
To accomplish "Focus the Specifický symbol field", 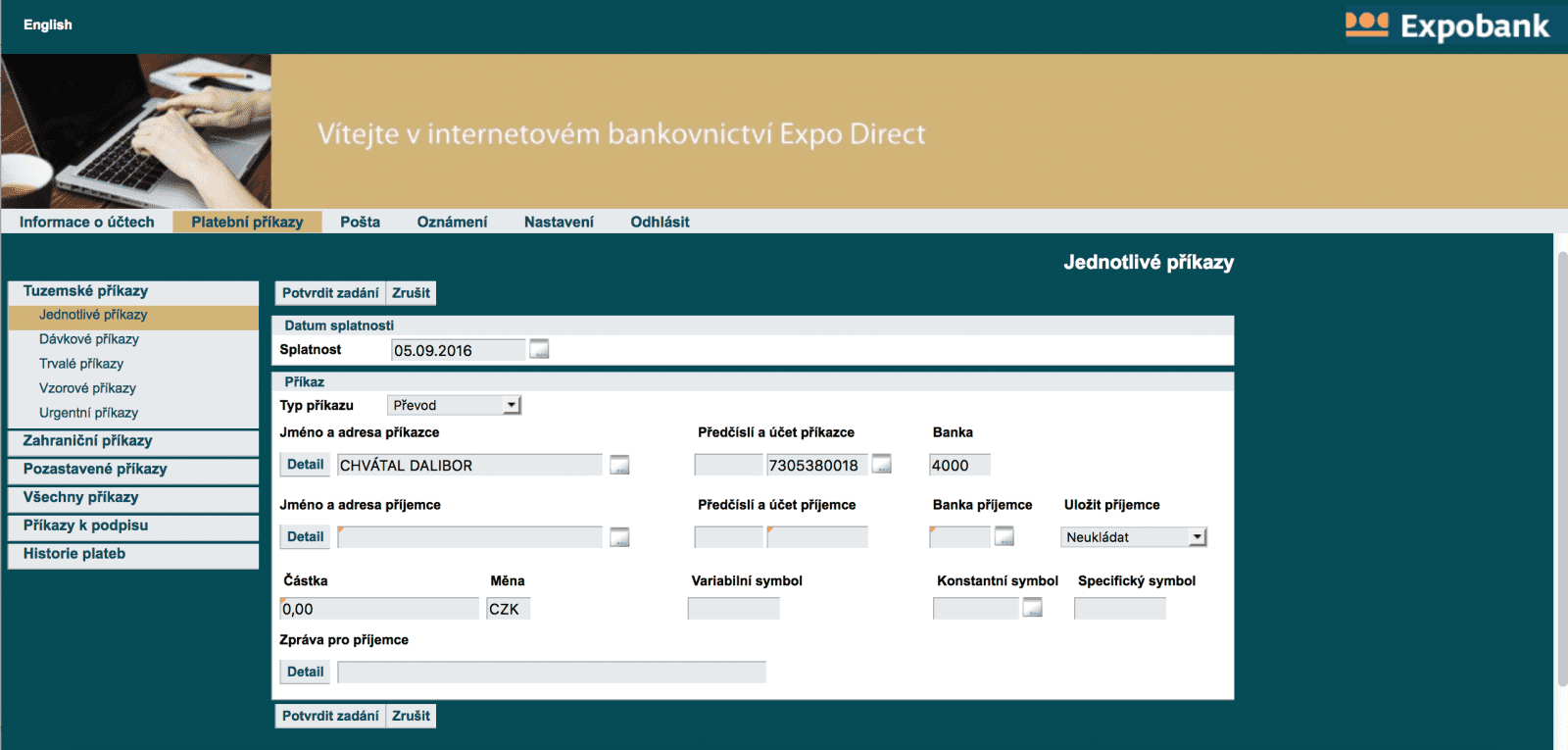I will (x=1119, y=608).
